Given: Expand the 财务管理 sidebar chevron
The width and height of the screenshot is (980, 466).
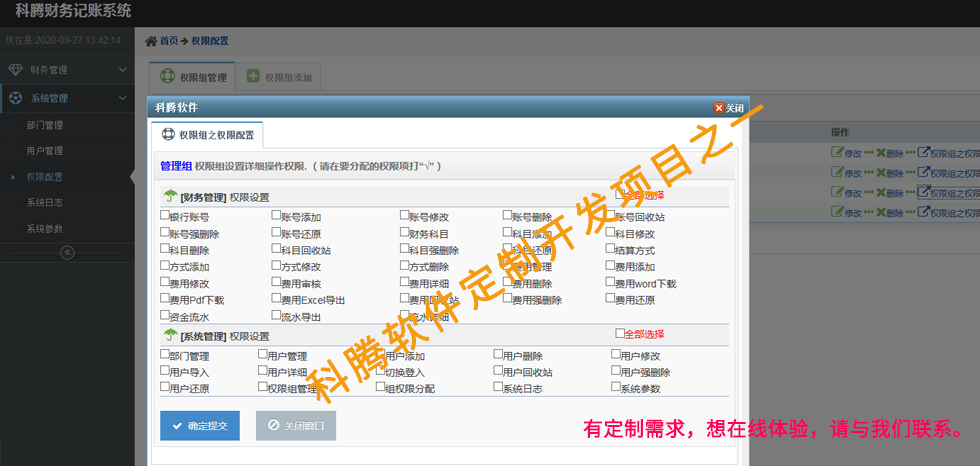Looking at the screenshot, I should click(x=122, y=70).
